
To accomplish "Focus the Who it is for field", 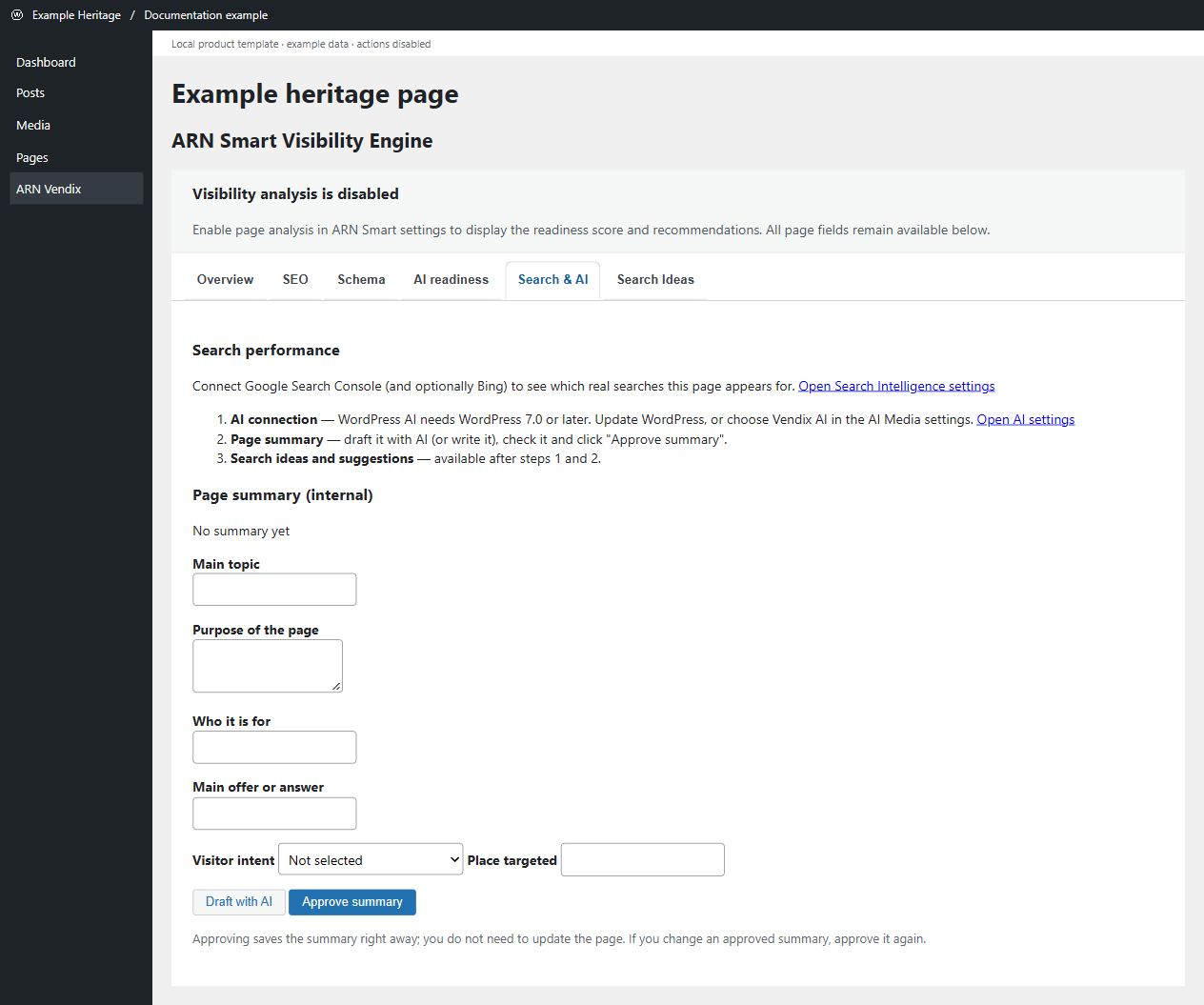I will point(274,747).
